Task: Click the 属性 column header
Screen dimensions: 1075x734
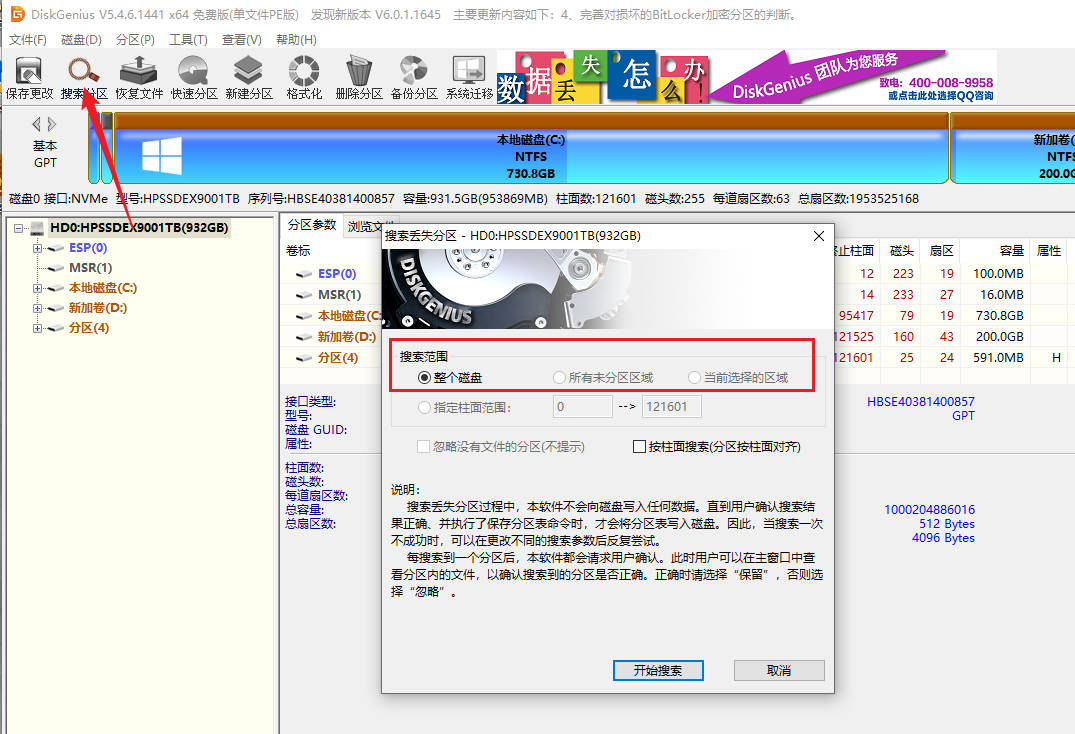Action: click(1049, 251)
